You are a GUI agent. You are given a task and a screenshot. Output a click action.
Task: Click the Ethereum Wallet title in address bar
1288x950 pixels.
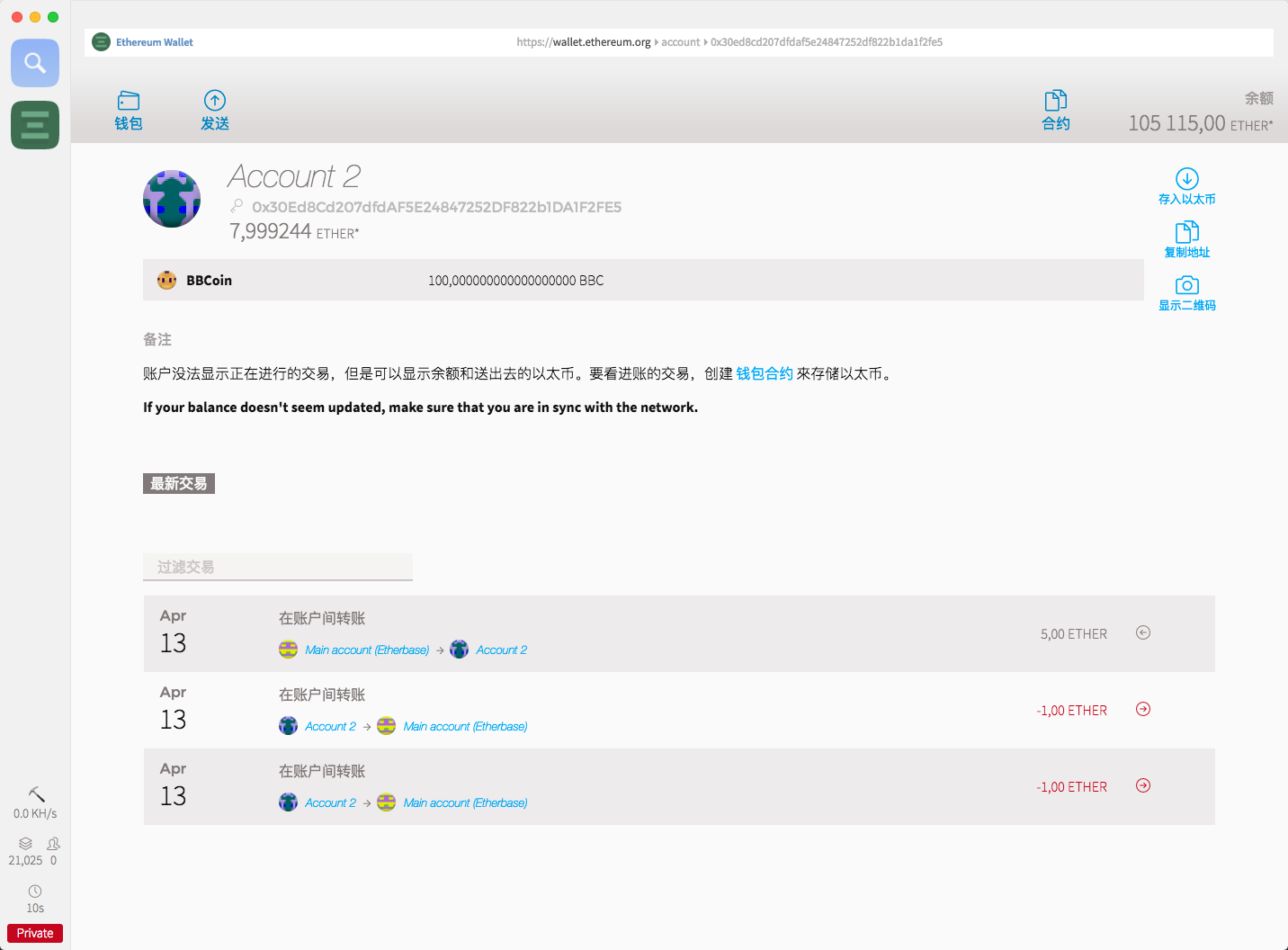(154, 42)
